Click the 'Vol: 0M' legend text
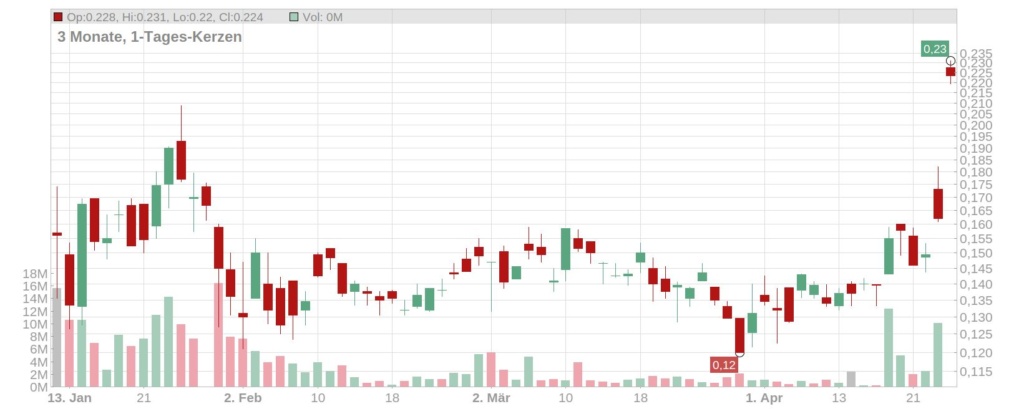 click(x=324, y=17)
